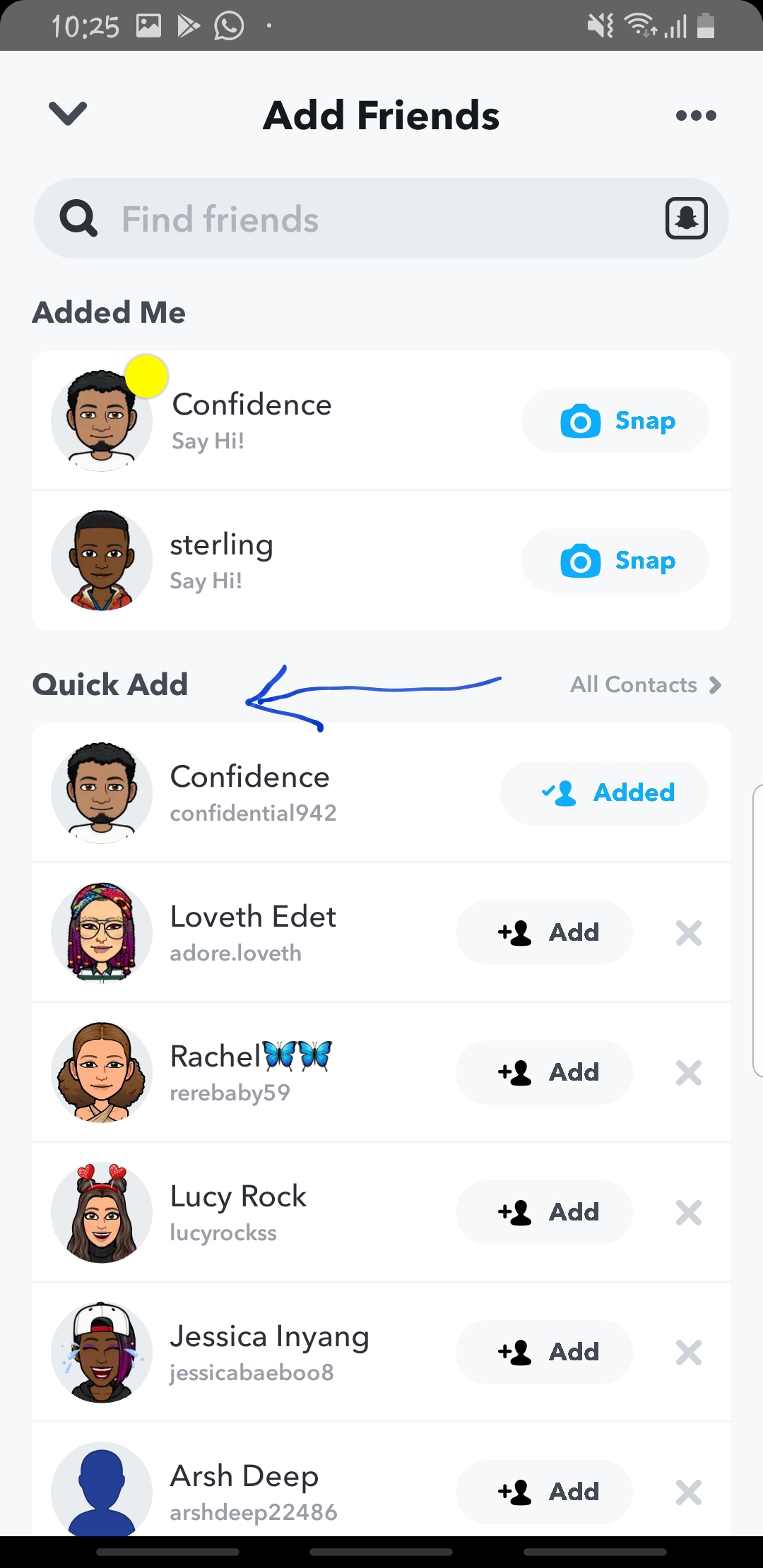
Task: Expand All Contacts list
Action: click(x=645, y=684)
